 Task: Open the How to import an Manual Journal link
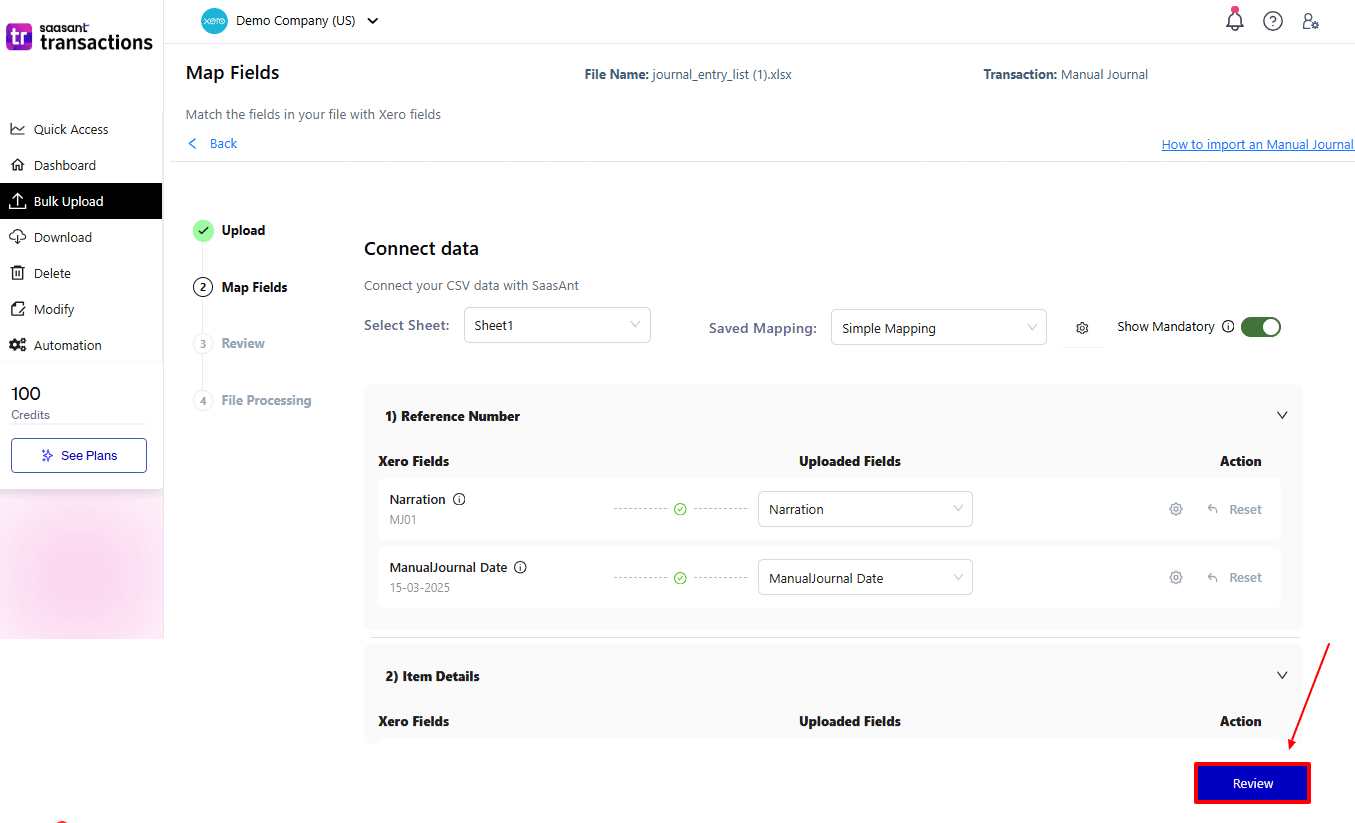[x=1257, y=144]
